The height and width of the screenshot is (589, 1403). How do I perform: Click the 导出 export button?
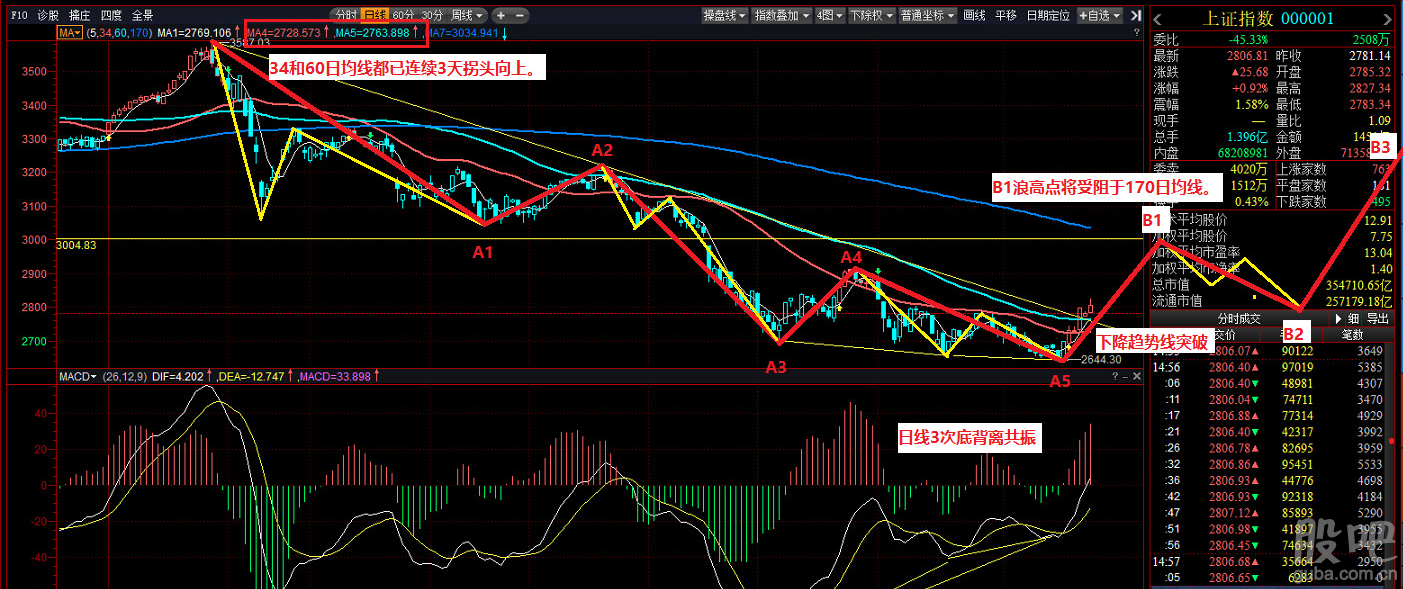click(x=1378, y=318)
